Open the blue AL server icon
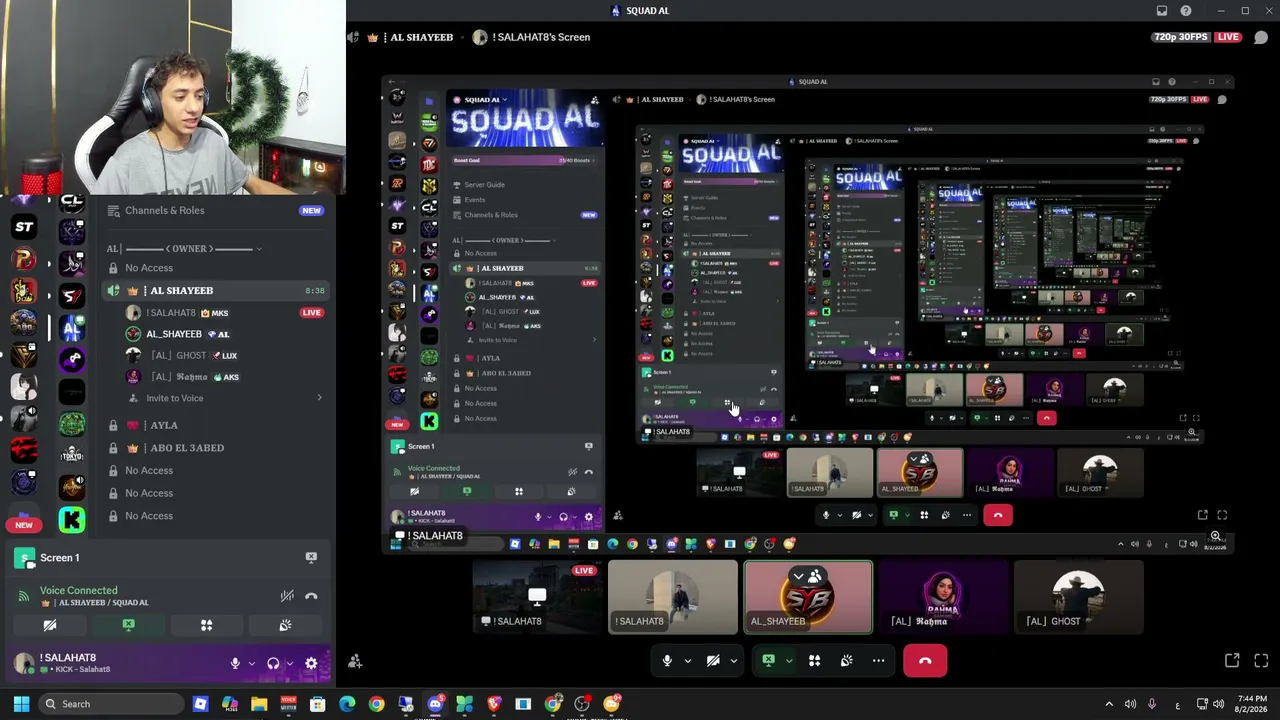Screen dimensions: 1280x720 (x=71, y=328)
